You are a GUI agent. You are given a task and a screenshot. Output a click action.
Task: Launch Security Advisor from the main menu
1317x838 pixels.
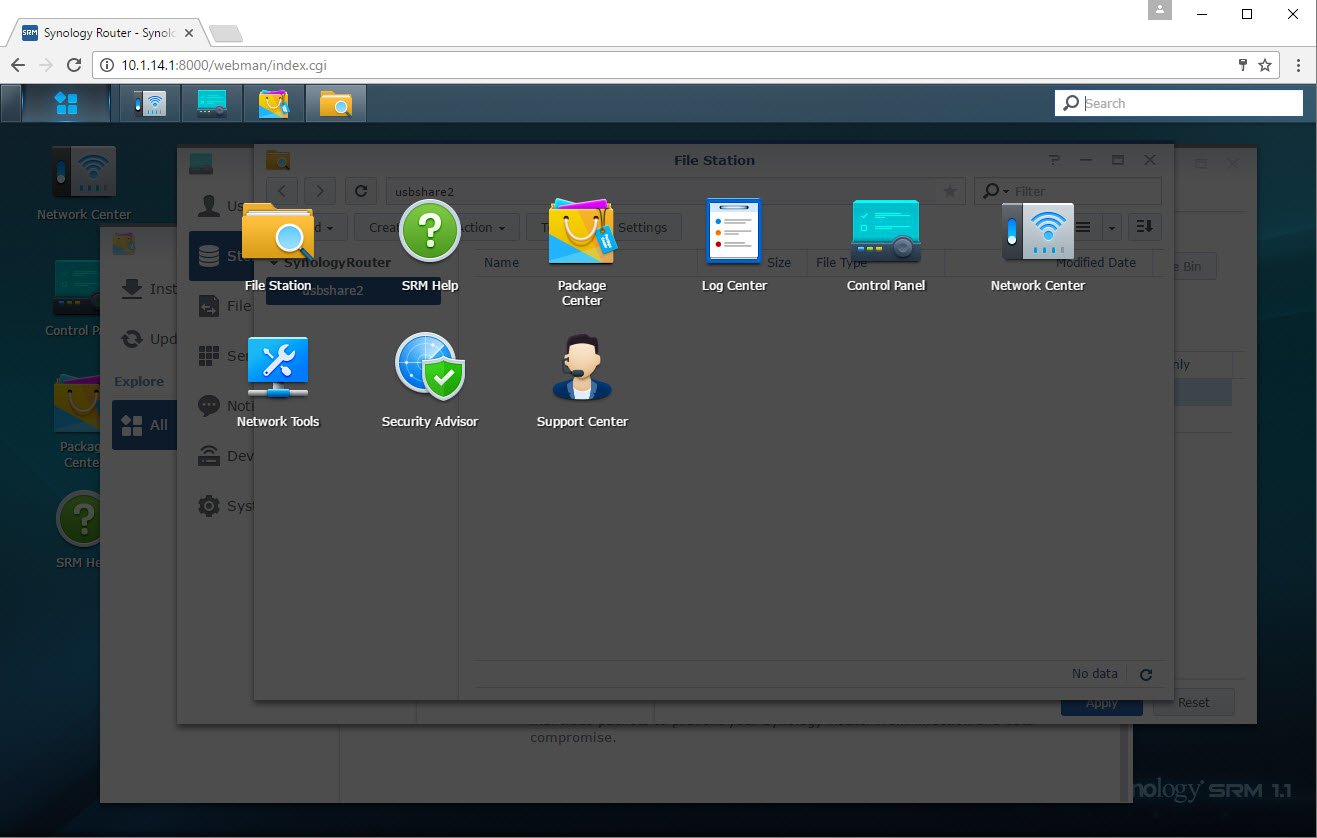430,381
